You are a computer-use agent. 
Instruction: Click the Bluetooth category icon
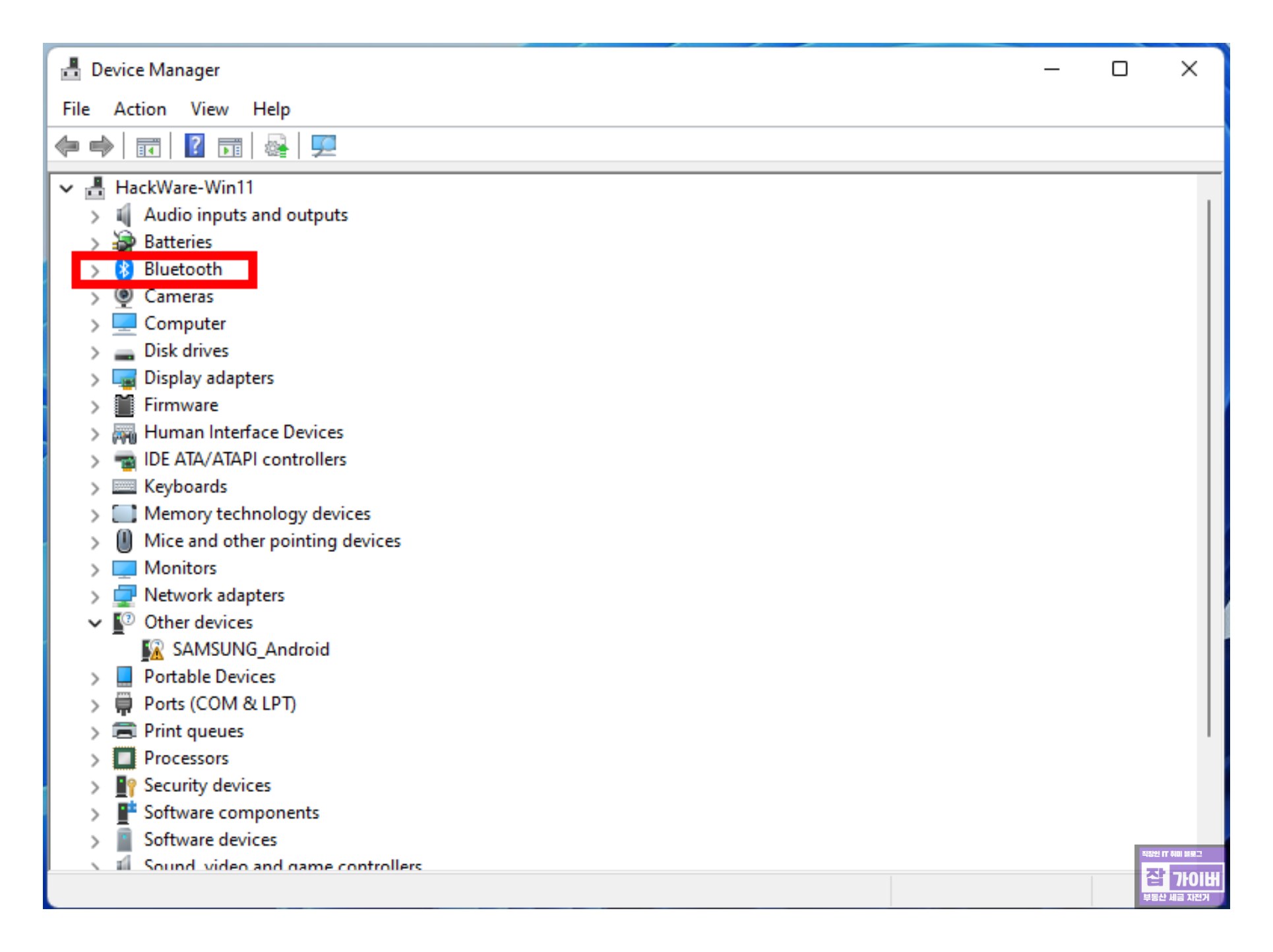pos(124,270)
